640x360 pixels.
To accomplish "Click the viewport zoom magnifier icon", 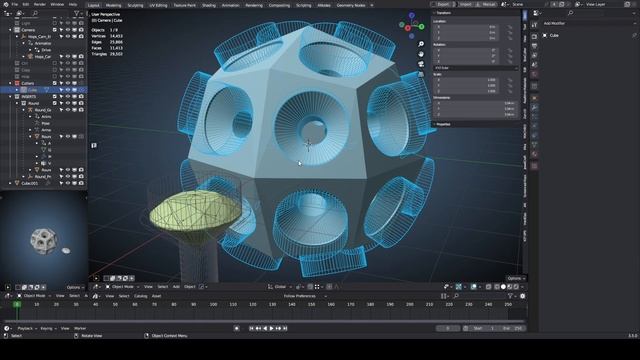I will (x=421, y=44).
